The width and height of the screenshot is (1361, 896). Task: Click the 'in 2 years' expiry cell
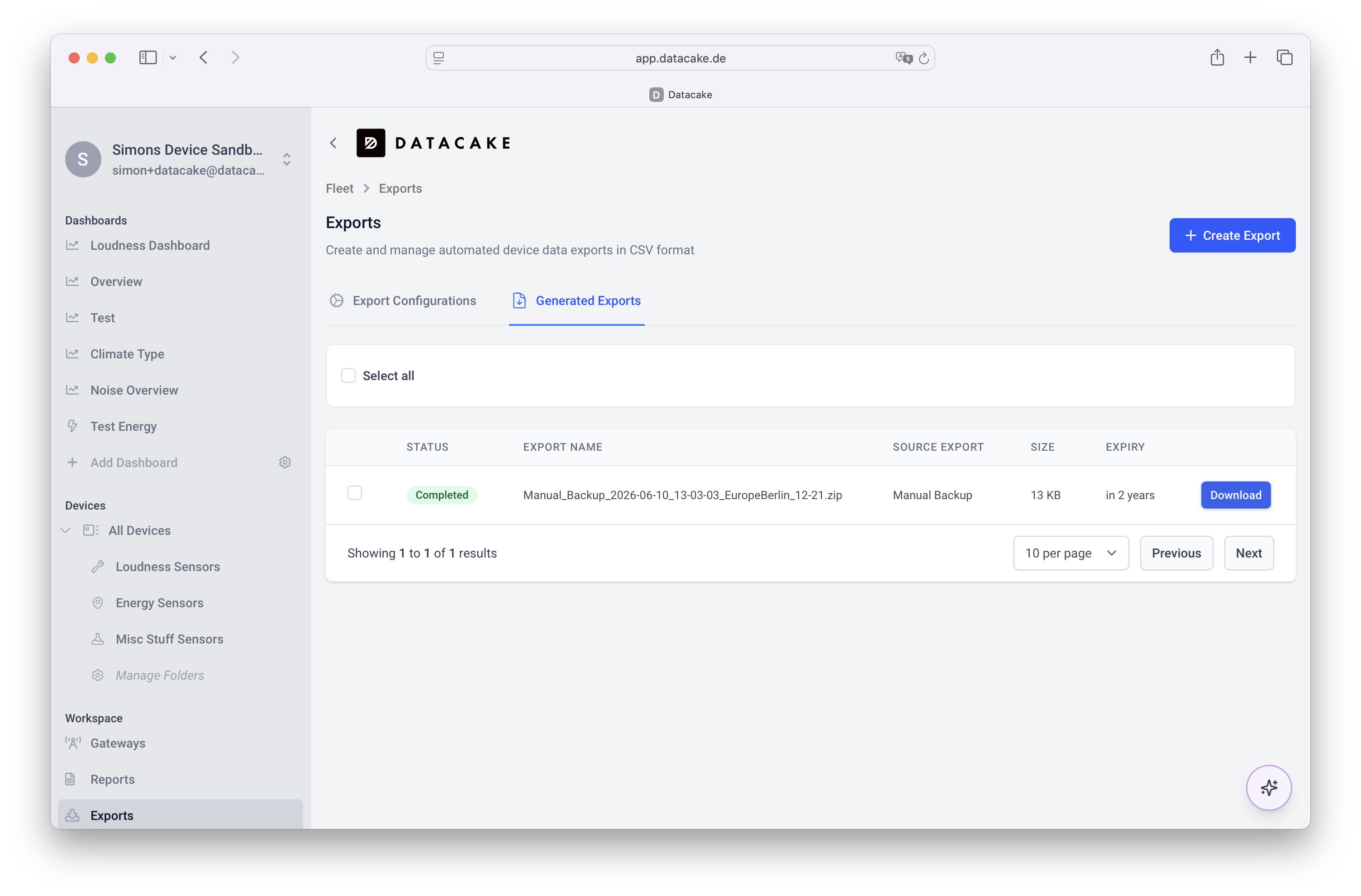(1129, 495)
